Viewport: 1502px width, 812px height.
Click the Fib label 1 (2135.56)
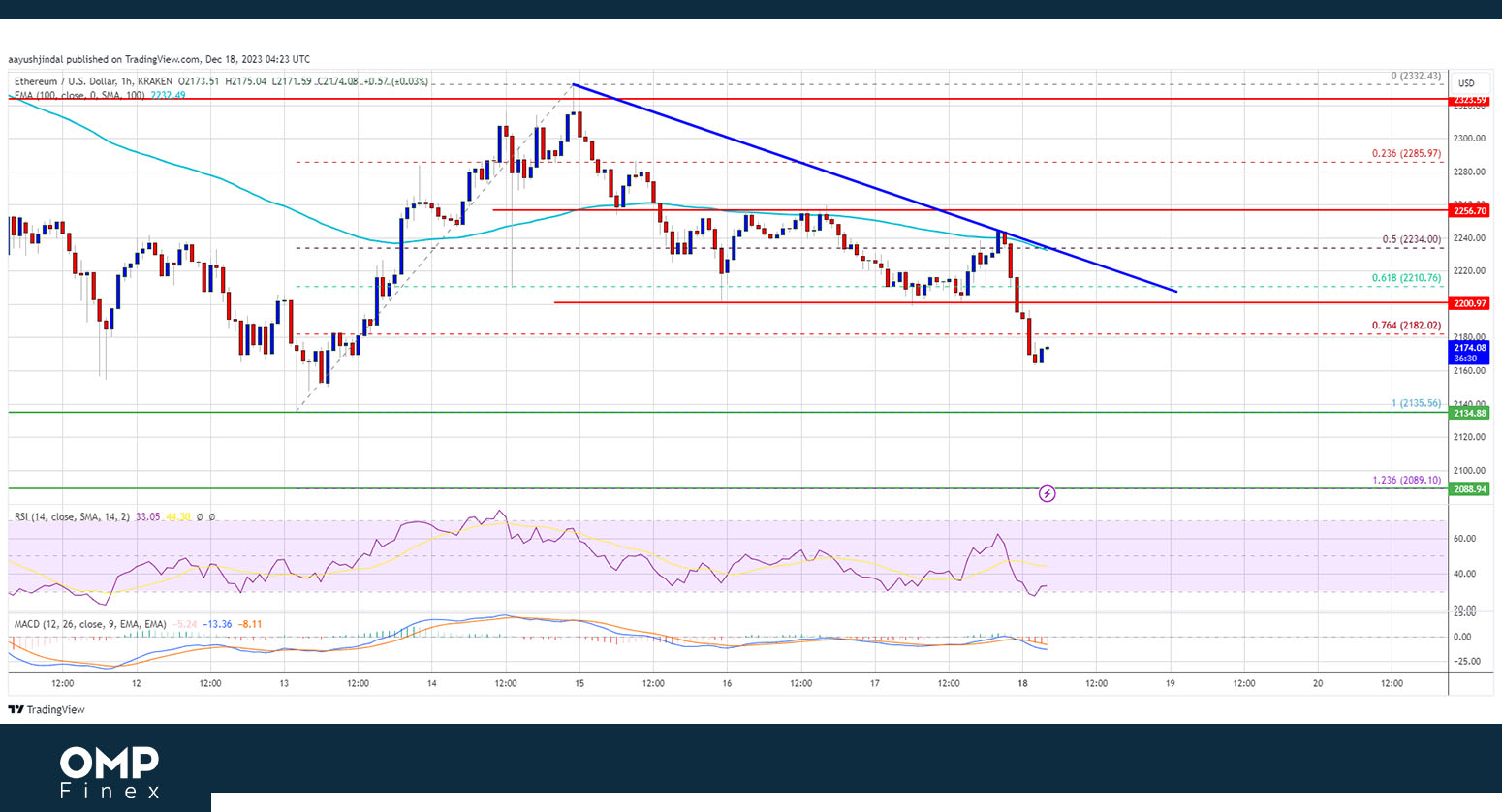[x=1416, y=403]
